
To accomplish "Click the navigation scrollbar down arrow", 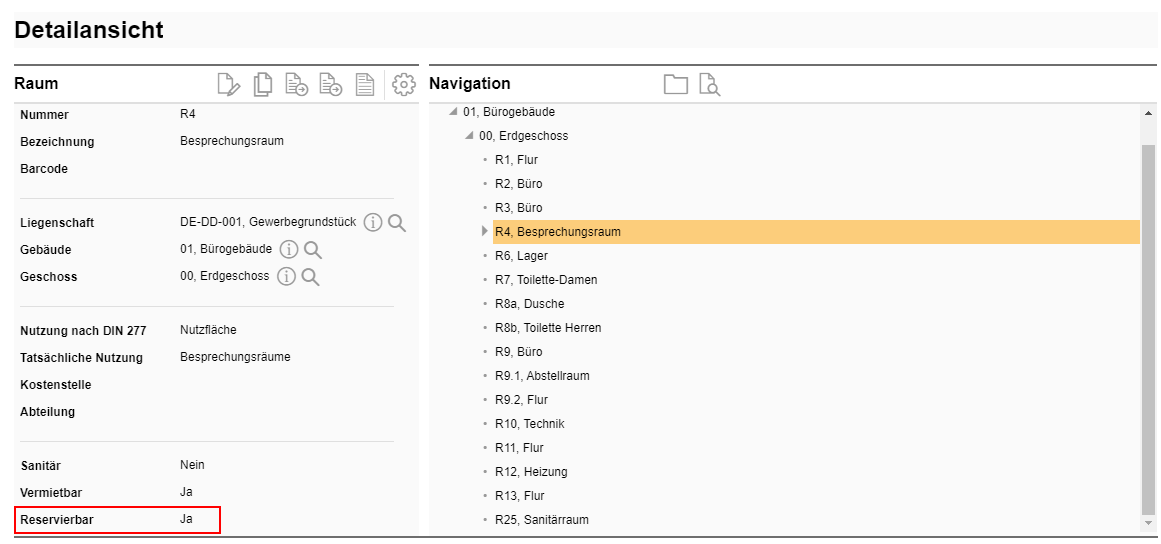I will pos(1147,523).
